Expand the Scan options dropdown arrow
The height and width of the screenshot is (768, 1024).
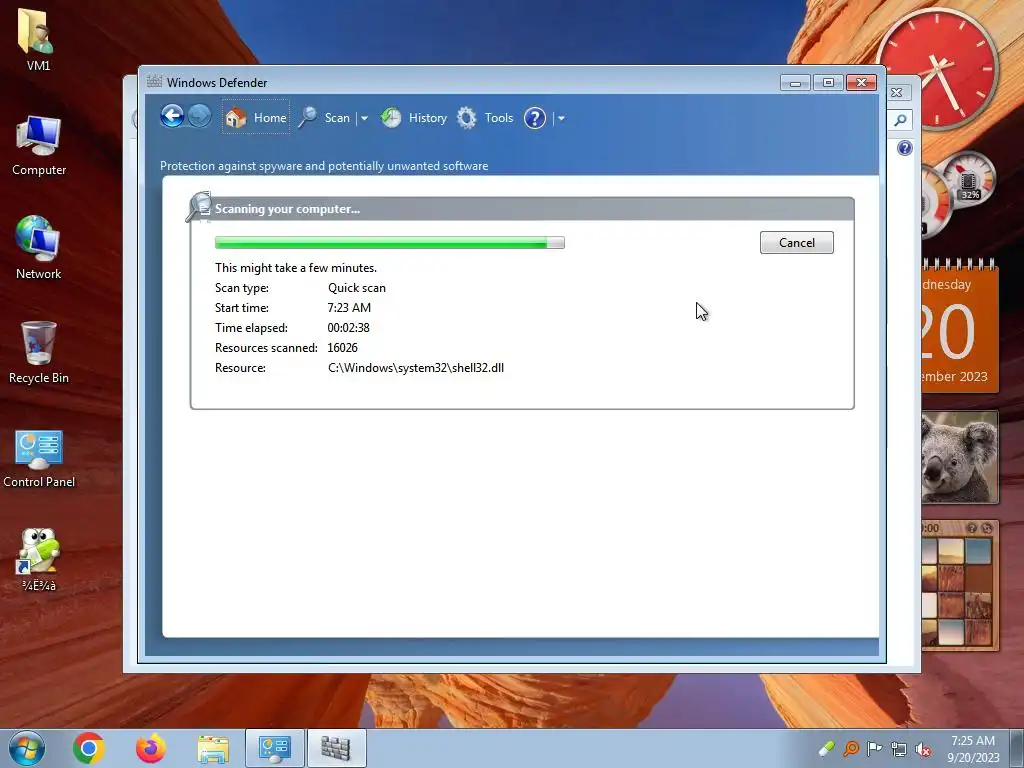[364, 118]
